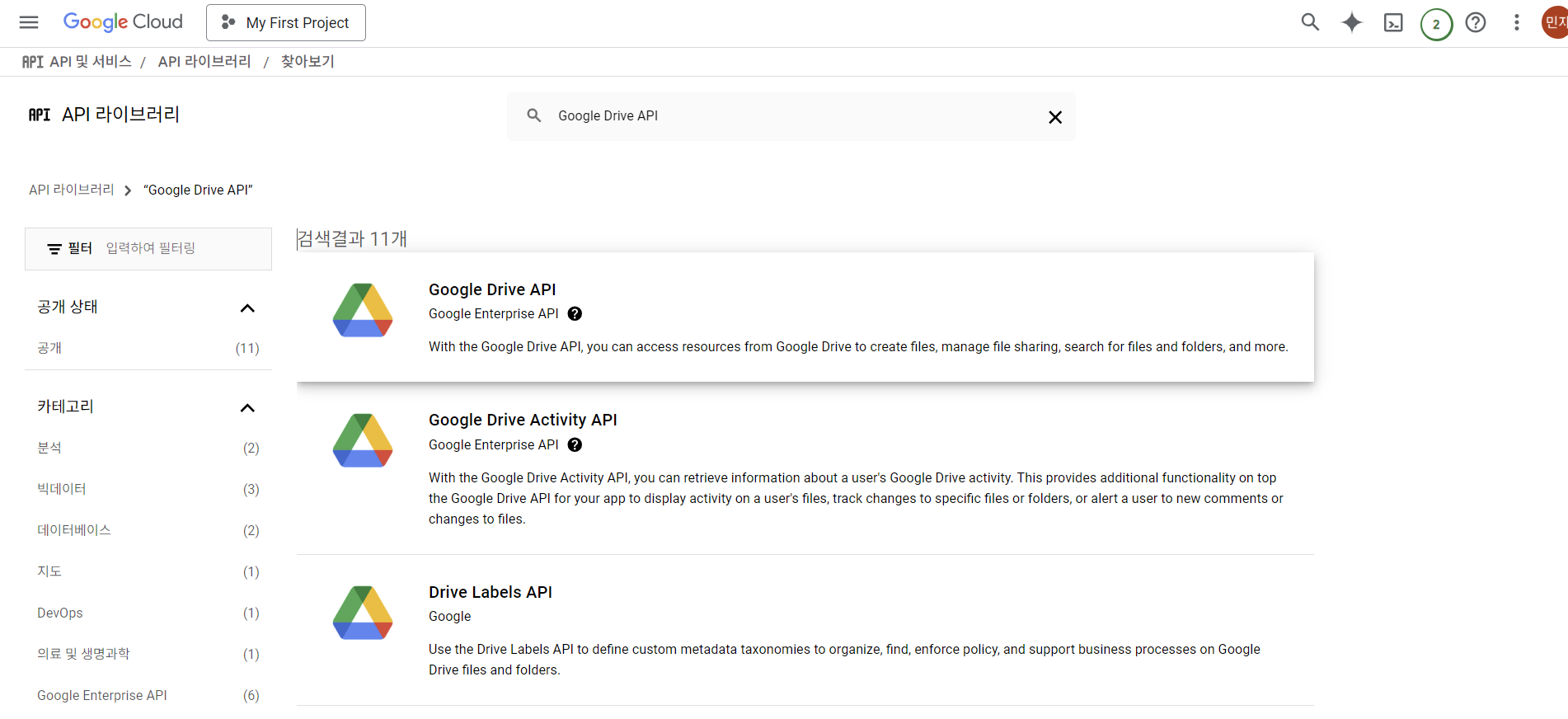Open the user account avatar

click(x=1555, y=22)
